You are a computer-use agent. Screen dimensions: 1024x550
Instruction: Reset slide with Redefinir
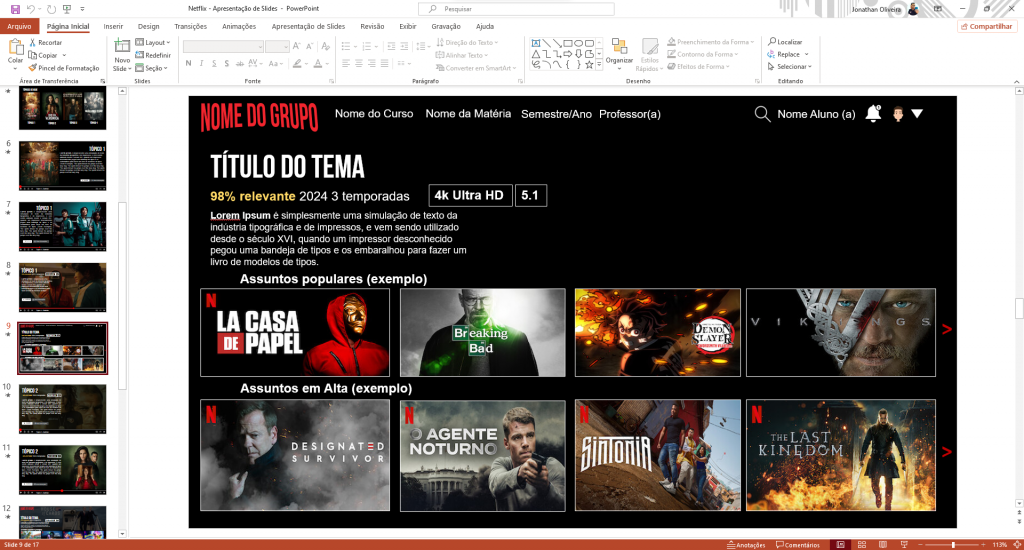(153, 56)
